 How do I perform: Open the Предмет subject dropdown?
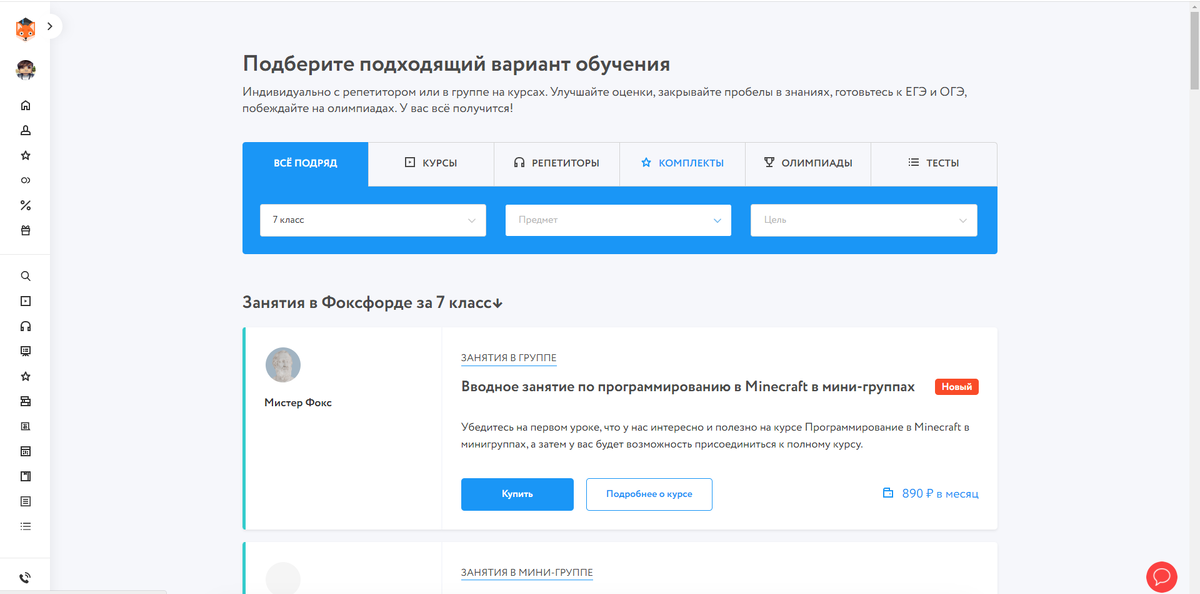pyautogui.click(x=618, y=220)
